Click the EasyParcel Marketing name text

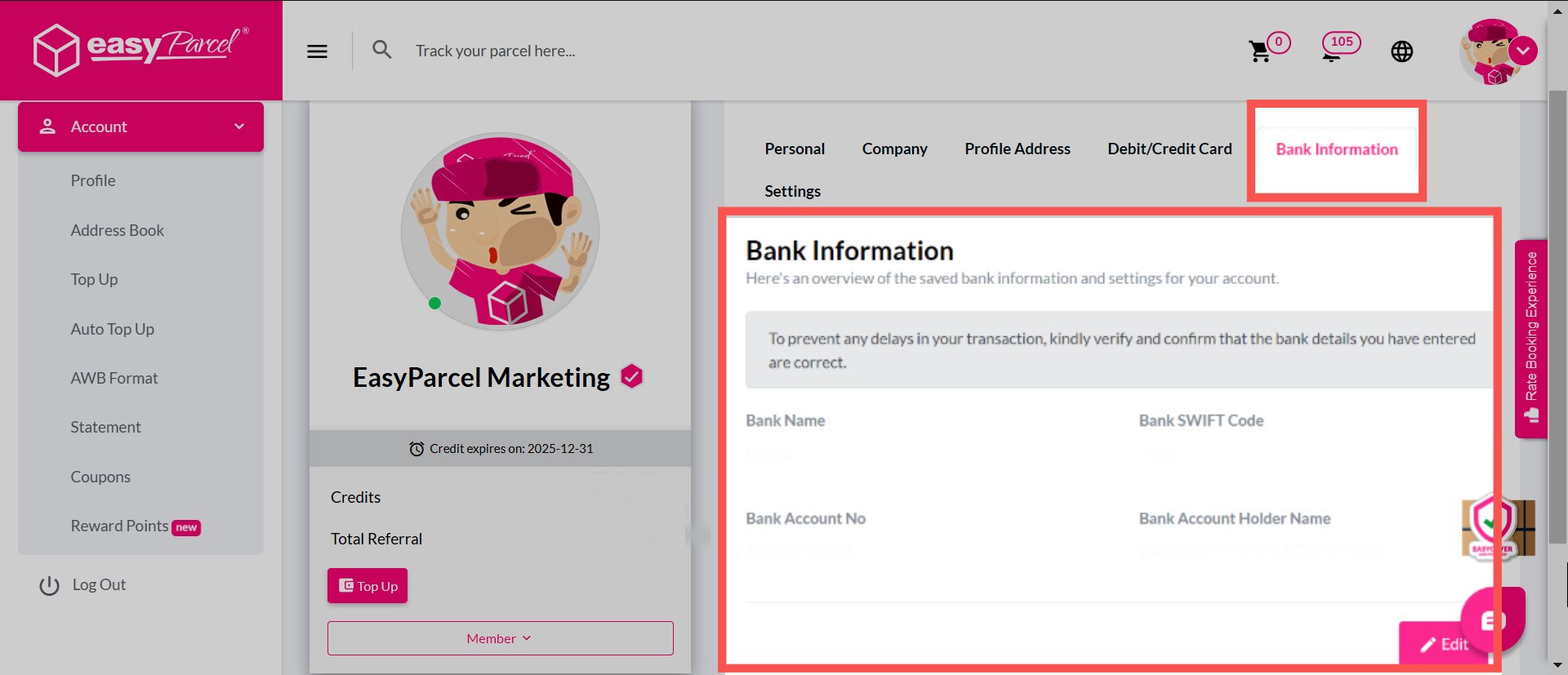click(x=481, y=377)
